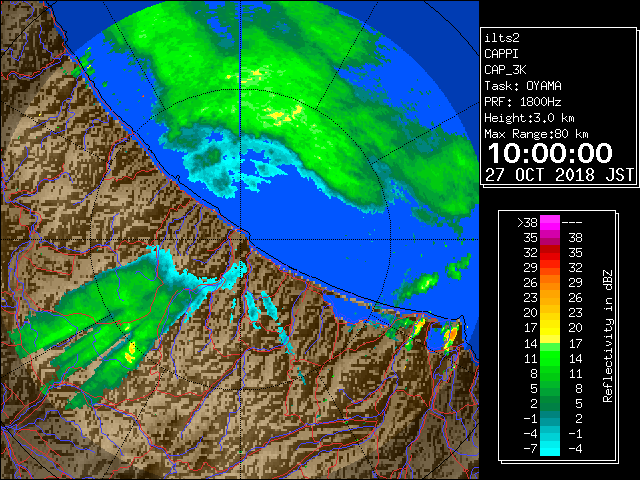Click the "---" legend label

tap(572, 223)
